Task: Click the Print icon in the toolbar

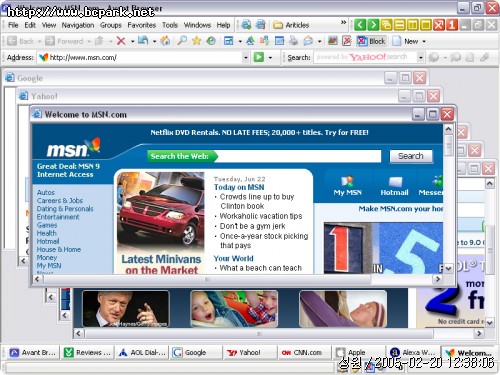Action: (x=293, y=41)
